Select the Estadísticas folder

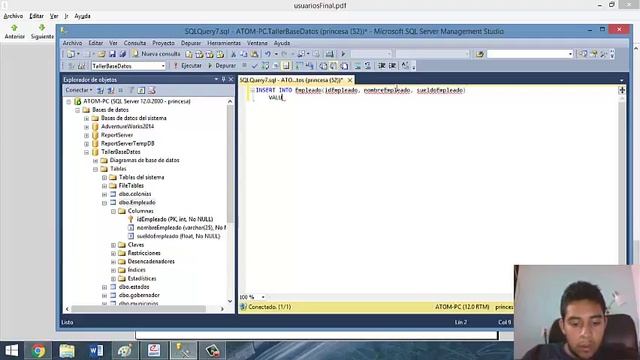tap(142, 278)
